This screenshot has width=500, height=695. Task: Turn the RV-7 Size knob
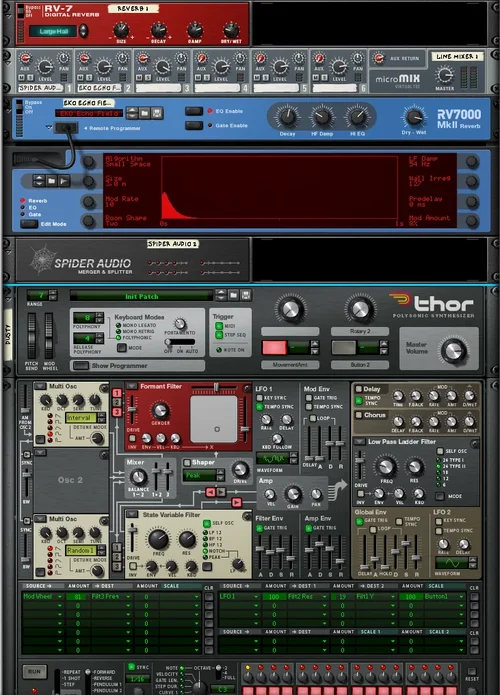pyautogui.click(x=121, y=31)
